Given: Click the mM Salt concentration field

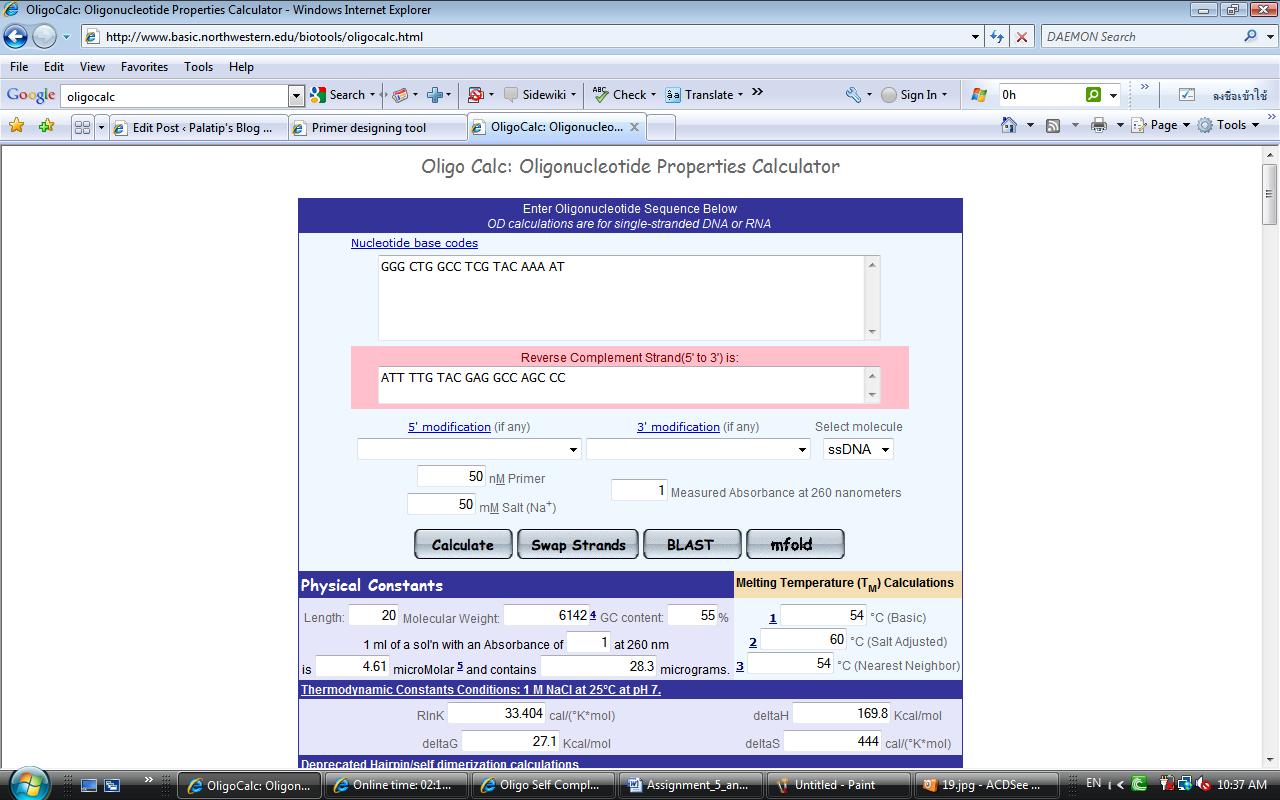Looking at the screenshot, I should click(441, 504).
